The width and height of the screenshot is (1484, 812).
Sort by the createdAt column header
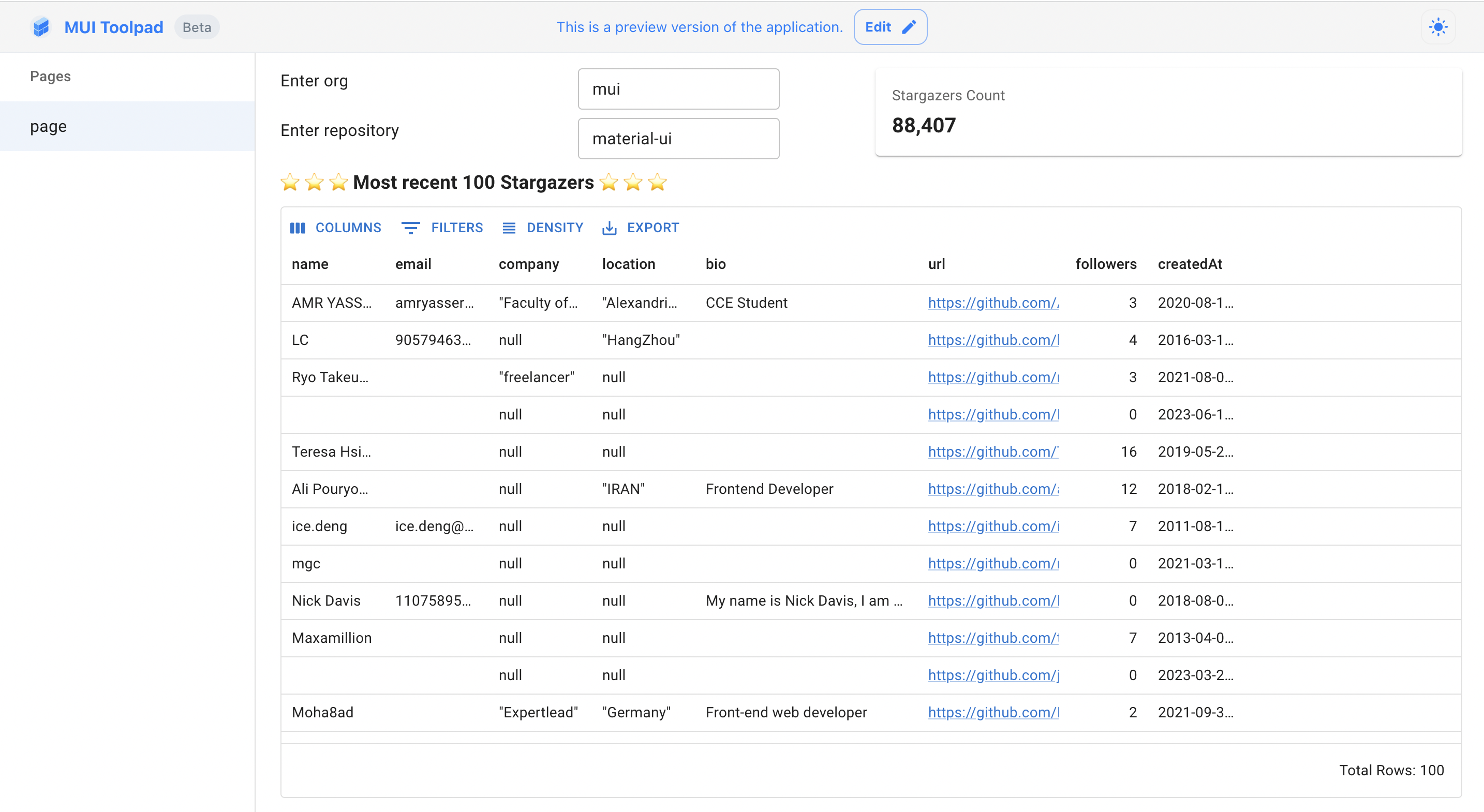[x=1190, y=264]
